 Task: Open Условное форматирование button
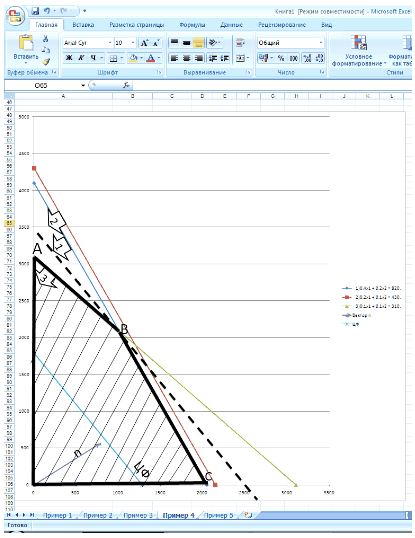(x=359, y=51)
